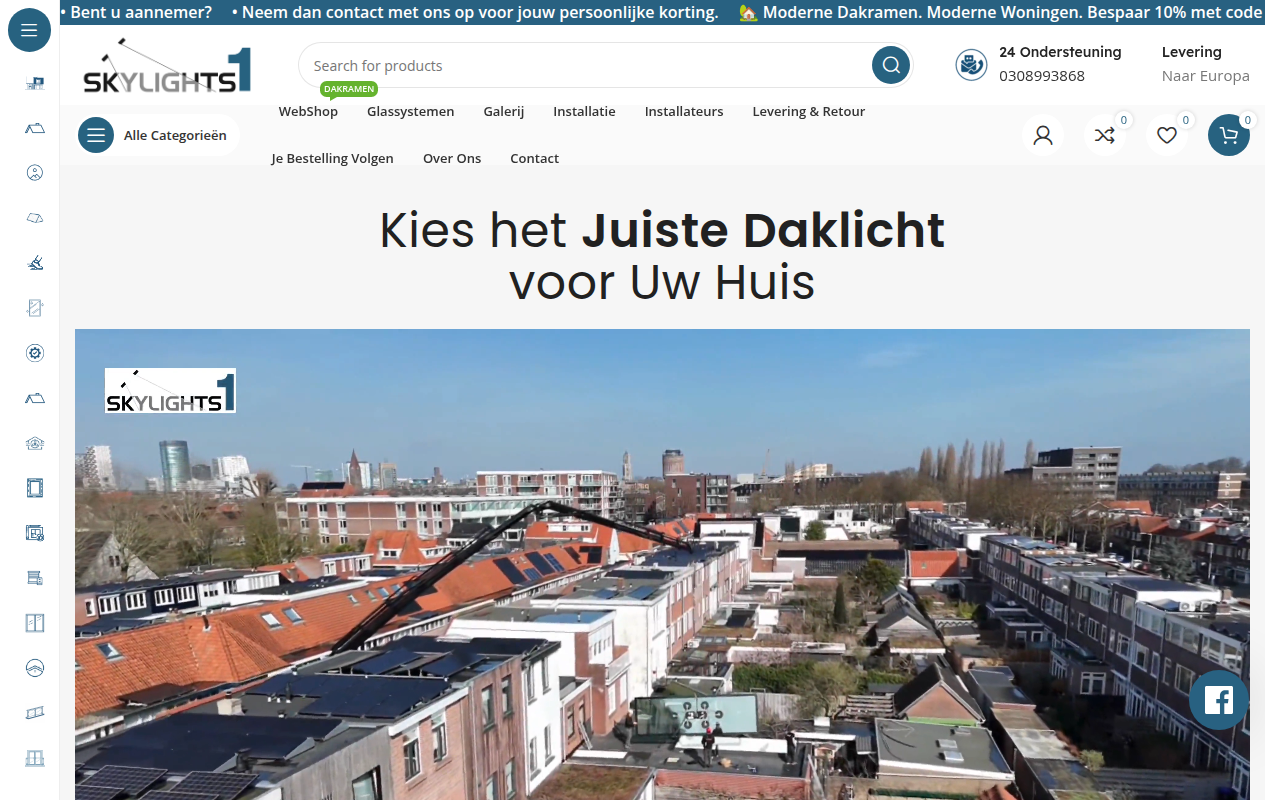Click the phone number 0308993868
1280x800 pixels.
click(1042, 76)
